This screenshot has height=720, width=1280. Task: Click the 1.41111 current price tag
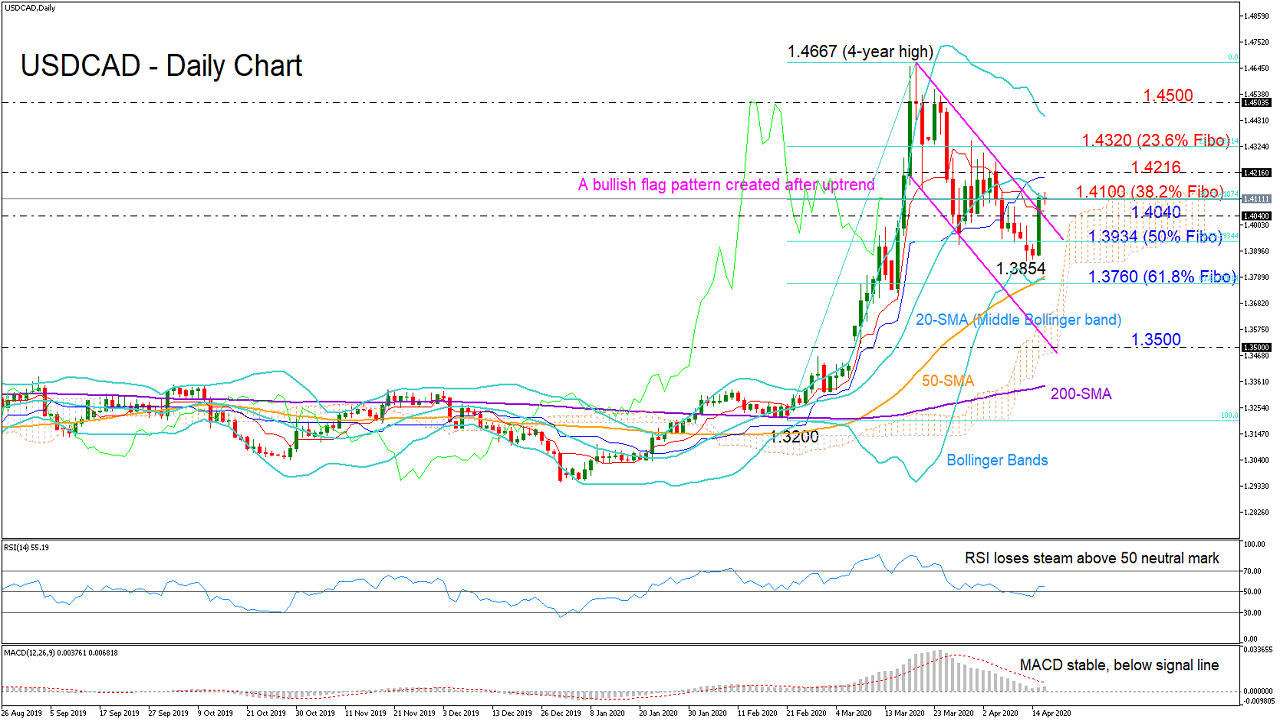1256,199
